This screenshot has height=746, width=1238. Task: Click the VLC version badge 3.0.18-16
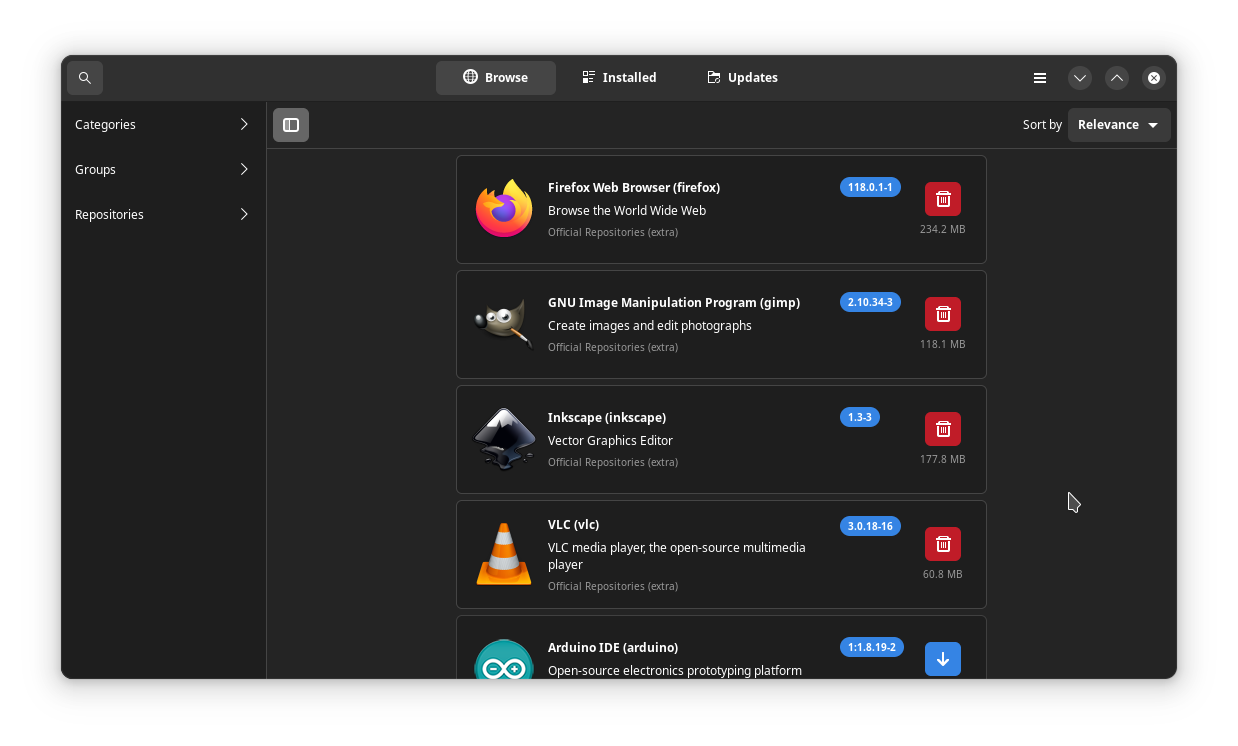click(x=870, y=526)
